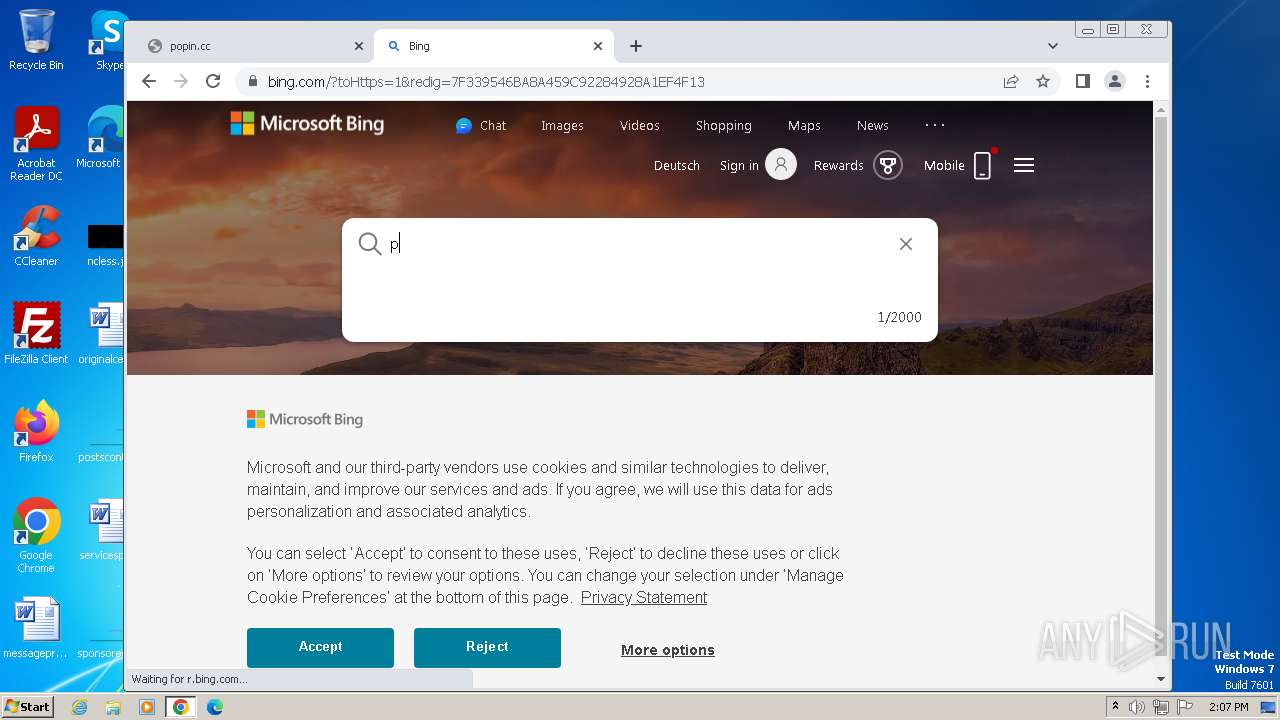Show hidden system tray icons
The width and height of the screenshot is (1280, 720).
tap(1115, 707)
